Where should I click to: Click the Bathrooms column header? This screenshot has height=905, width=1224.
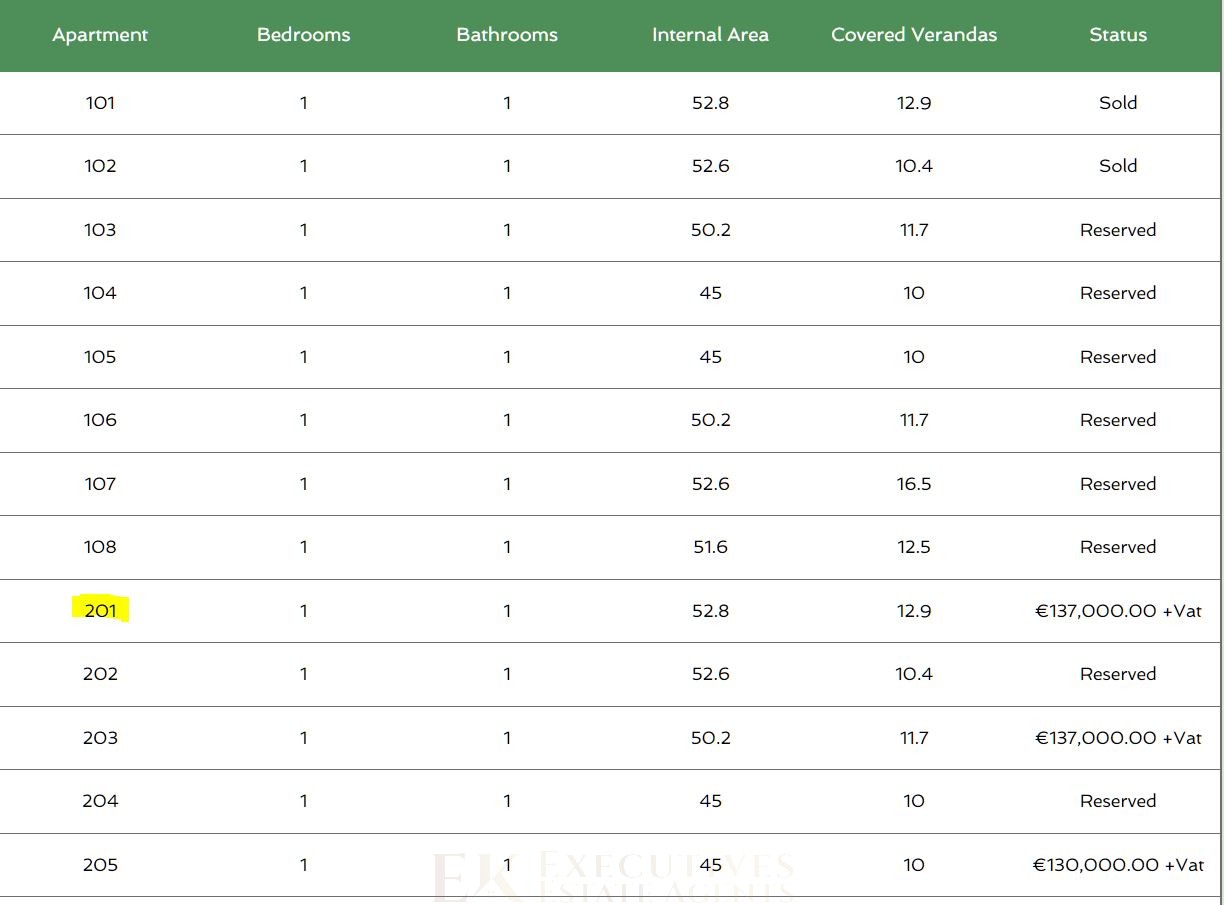pos(507,35)
